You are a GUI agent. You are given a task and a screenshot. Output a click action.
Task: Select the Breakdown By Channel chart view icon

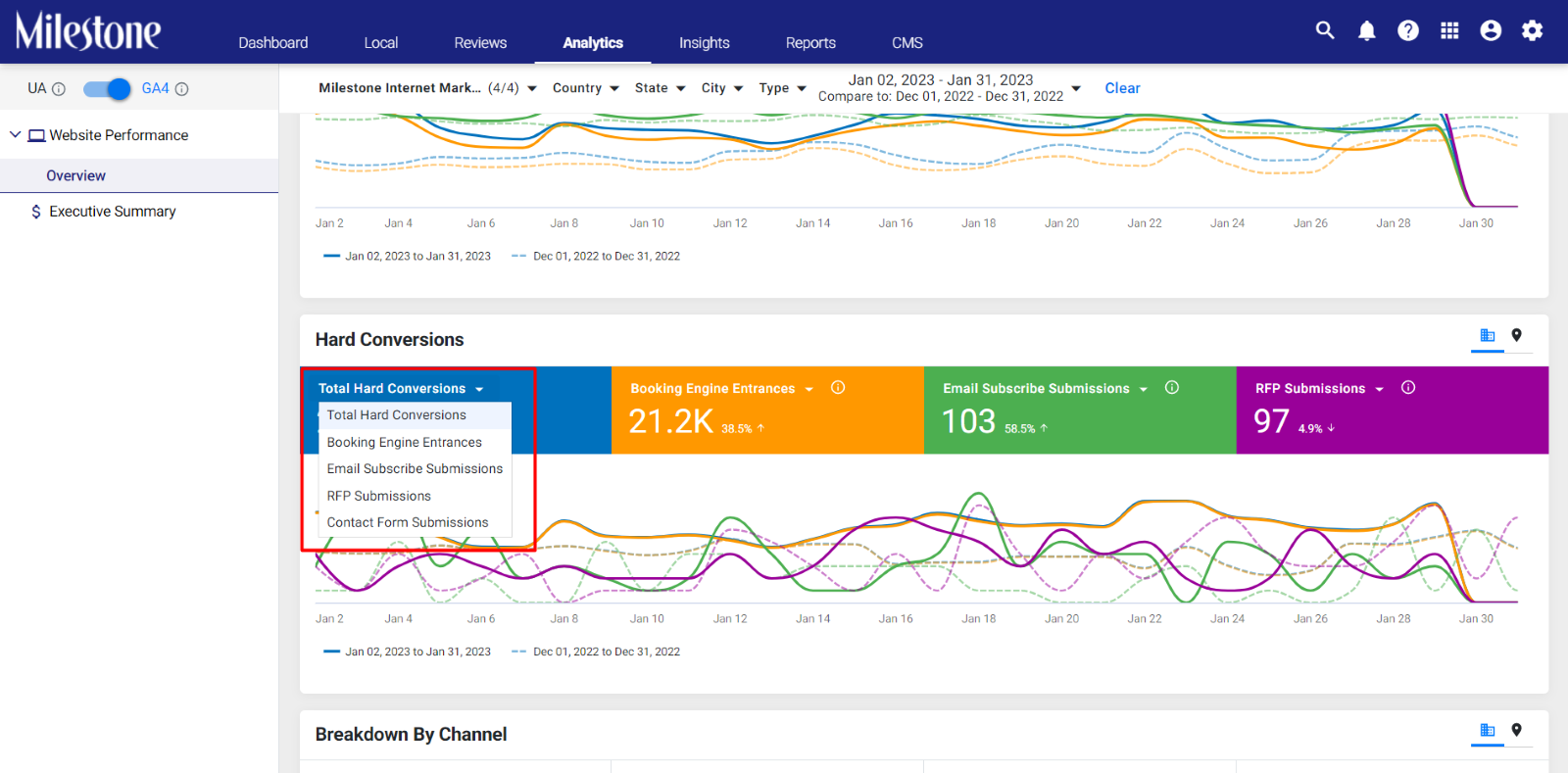click(1488, 731)
